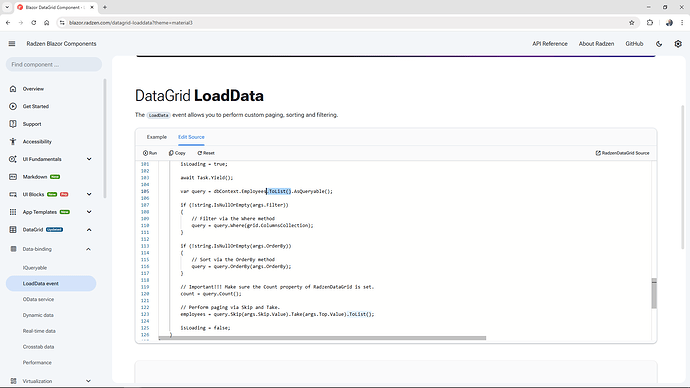Bookmark this page with star icon
The width and height of the screenshot is (690, 388).
(631, 23)
